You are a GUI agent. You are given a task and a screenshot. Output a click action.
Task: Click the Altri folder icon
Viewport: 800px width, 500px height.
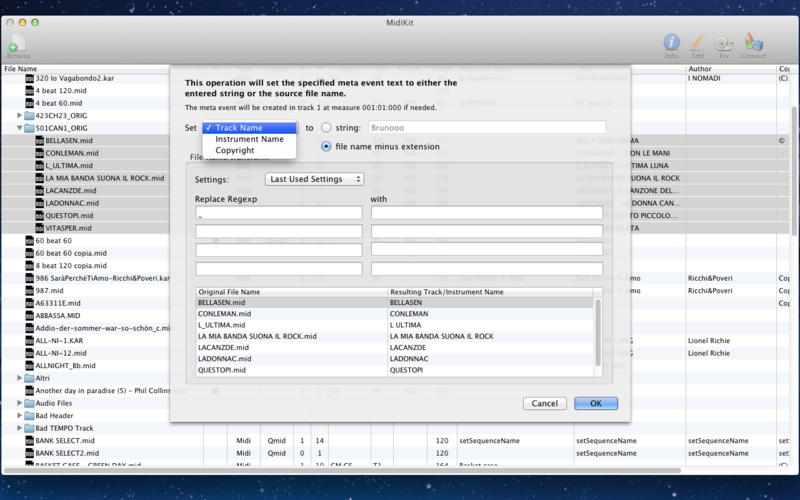[x=29, y=378]
